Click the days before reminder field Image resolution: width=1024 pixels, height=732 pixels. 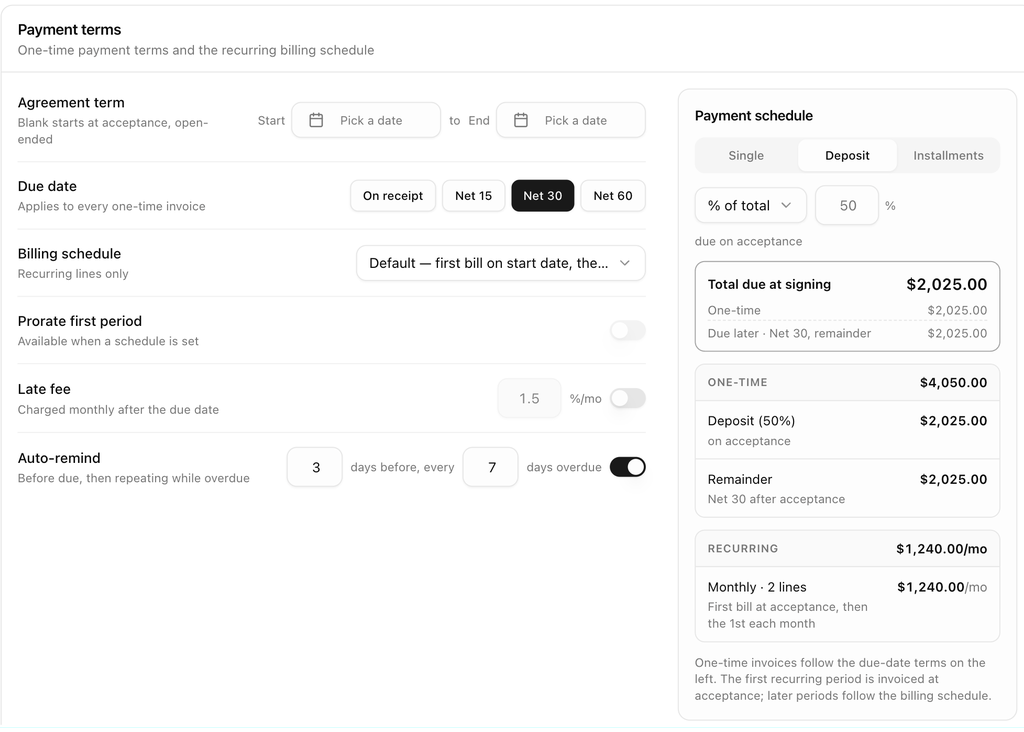tap(315, 467)
